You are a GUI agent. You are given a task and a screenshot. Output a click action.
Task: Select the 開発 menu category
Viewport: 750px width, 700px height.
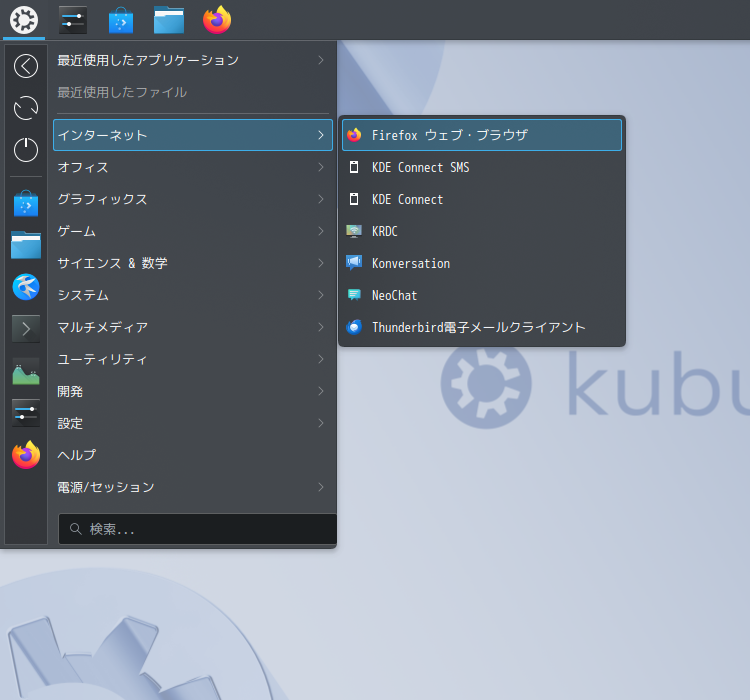point(193,391)
